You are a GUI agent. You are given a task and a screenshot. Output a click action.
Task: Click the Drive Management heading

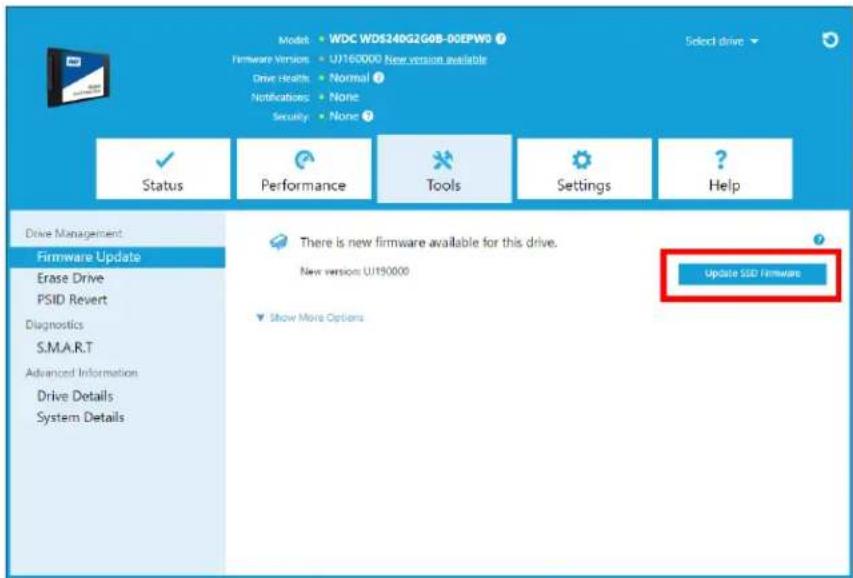[73, 233]
